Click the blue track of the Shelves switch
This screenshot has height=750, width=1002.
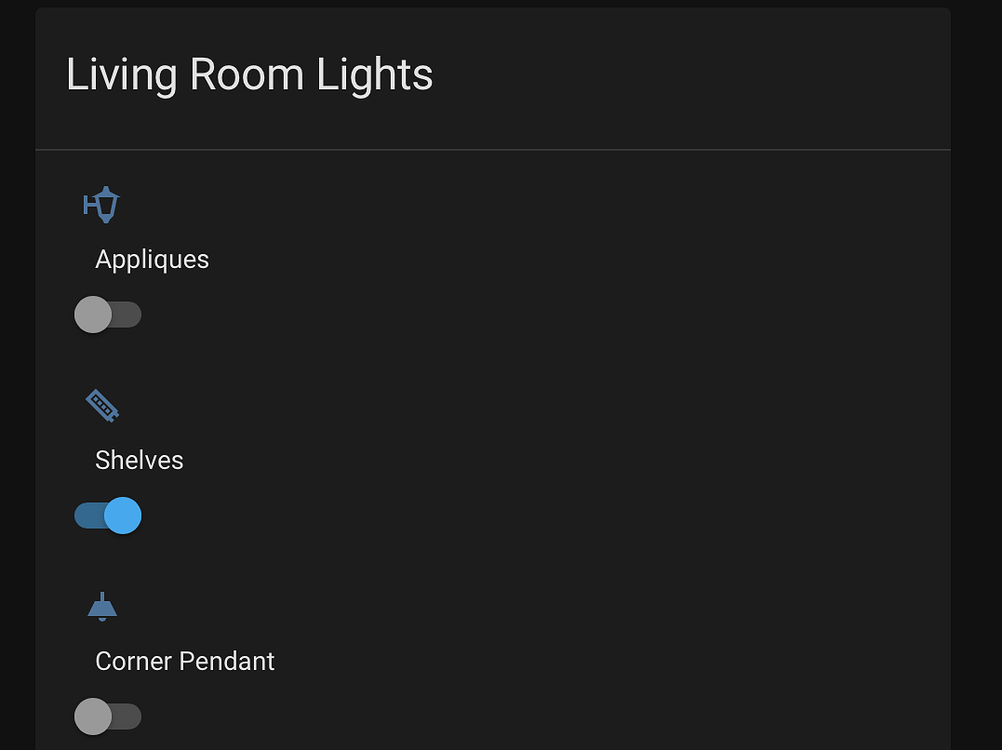(87, 516)
